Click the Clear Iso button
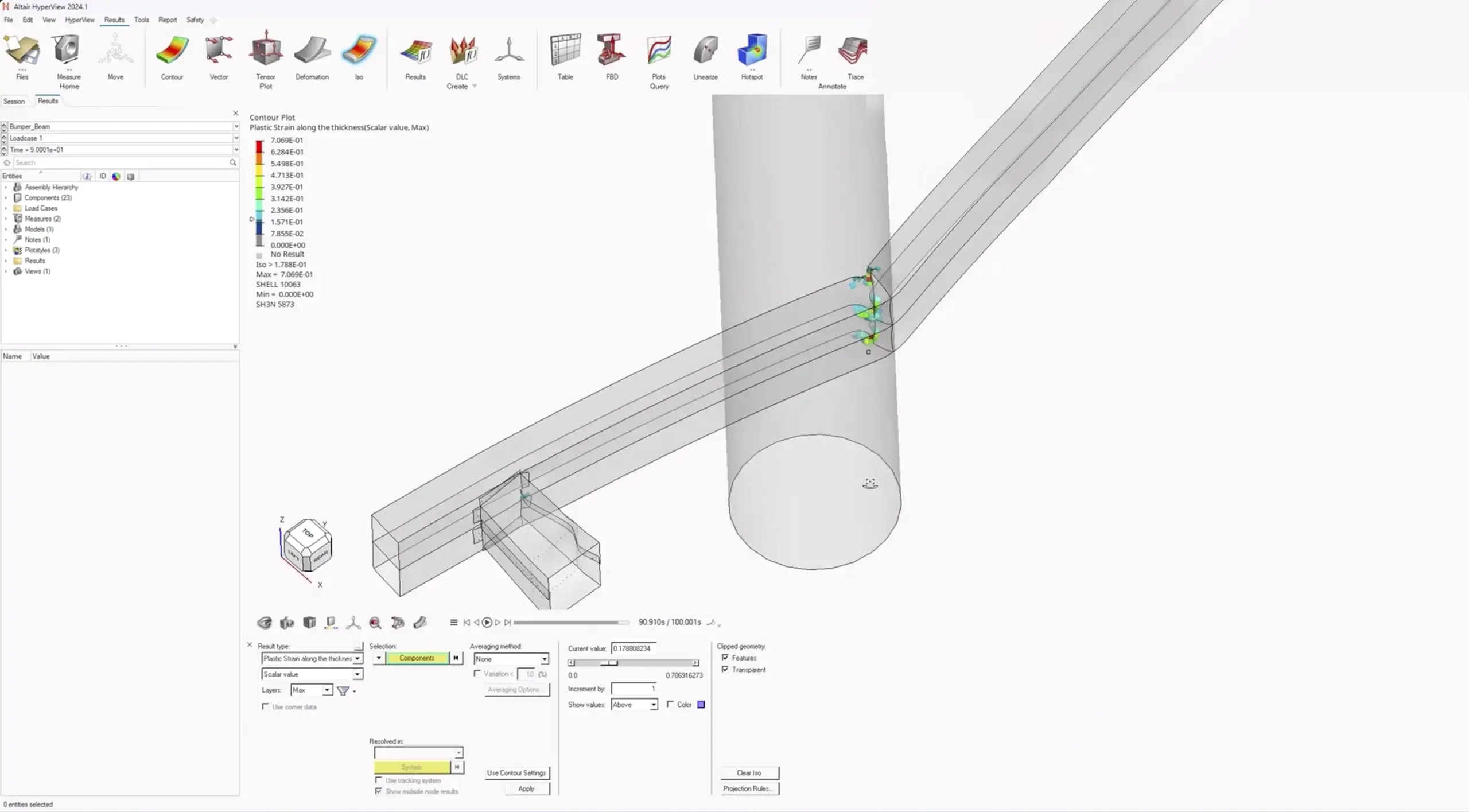The width and height of the screenshot is (1469, 812). (749, 773)
